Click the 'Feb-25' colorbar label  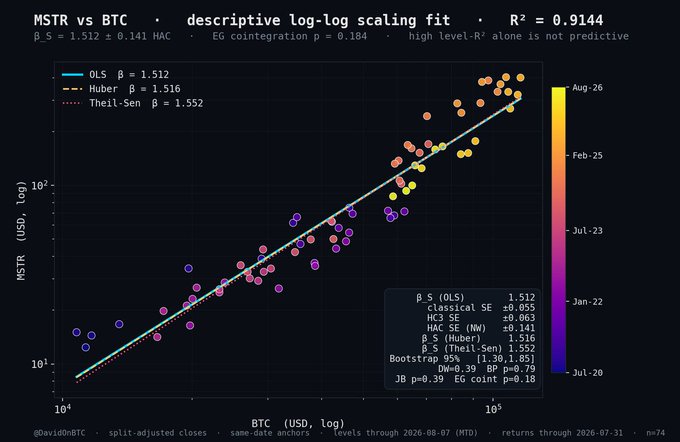click(x=588, y=156)
